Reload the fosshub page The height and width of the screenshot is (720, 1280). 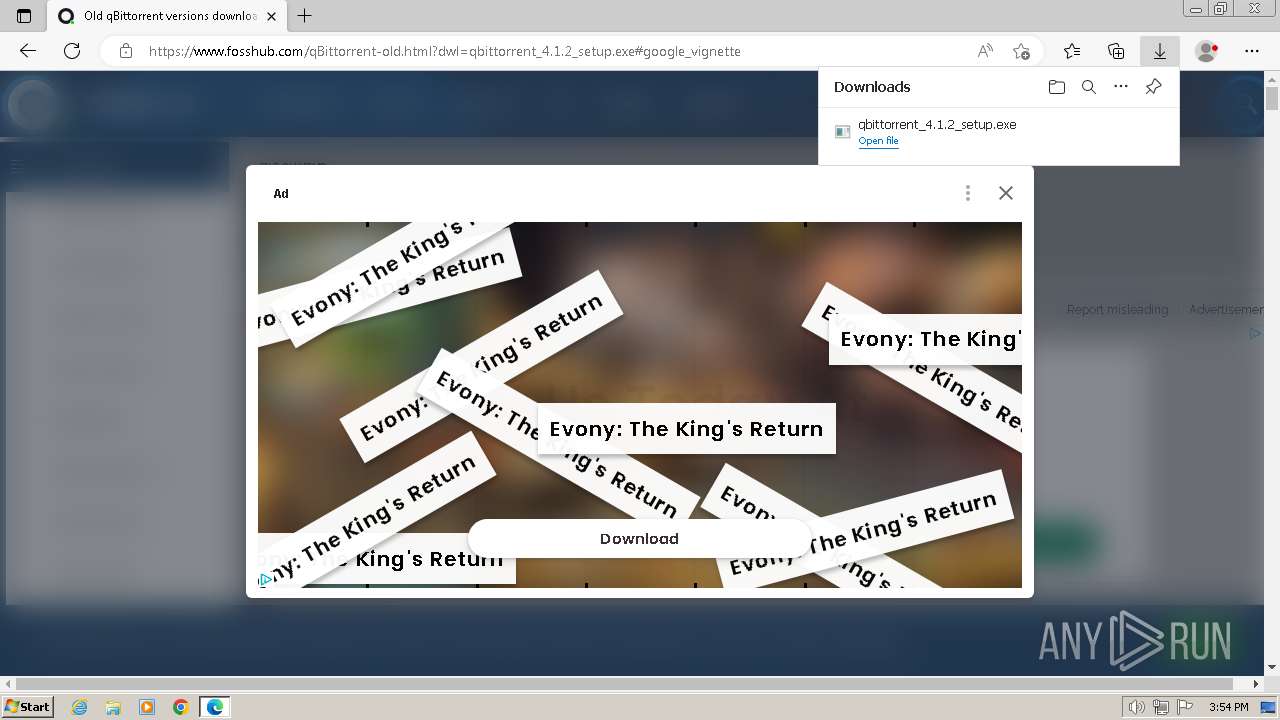click(72, 51)
